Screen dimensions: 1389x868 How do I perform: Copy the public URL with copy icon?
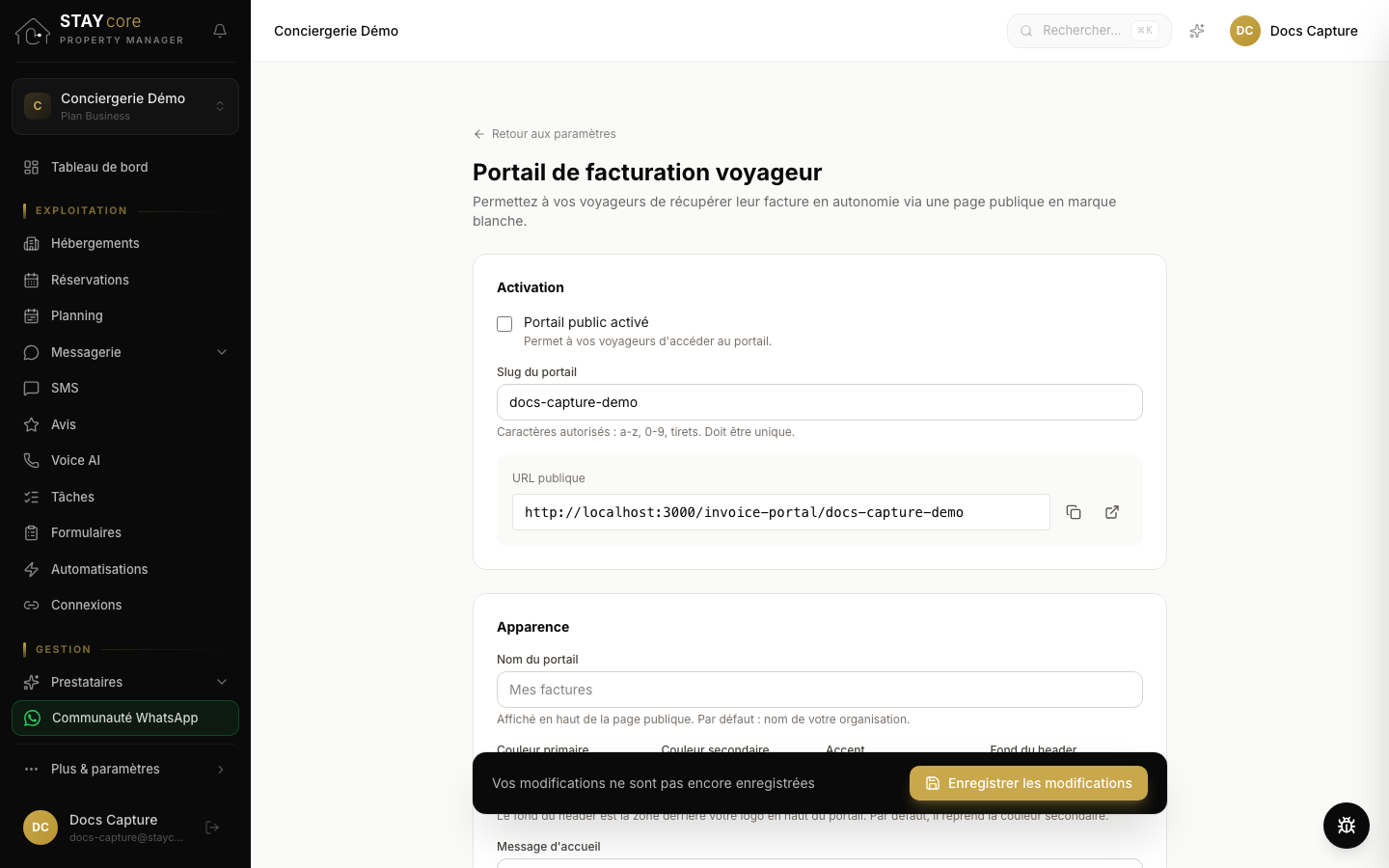(1074, 512)
